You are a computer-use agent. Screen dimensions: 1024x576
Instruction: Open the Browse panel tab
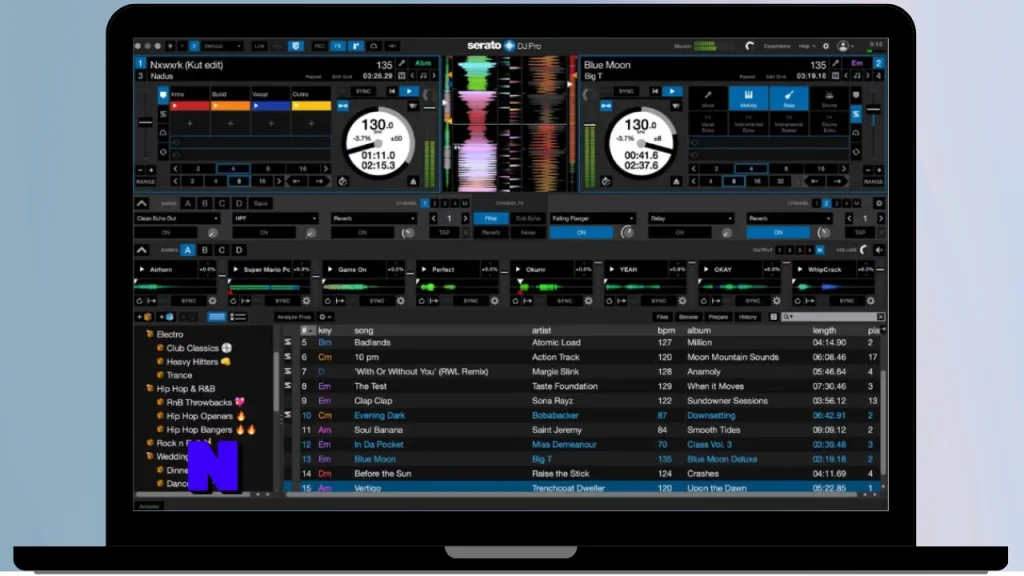(x=688, y=317)
